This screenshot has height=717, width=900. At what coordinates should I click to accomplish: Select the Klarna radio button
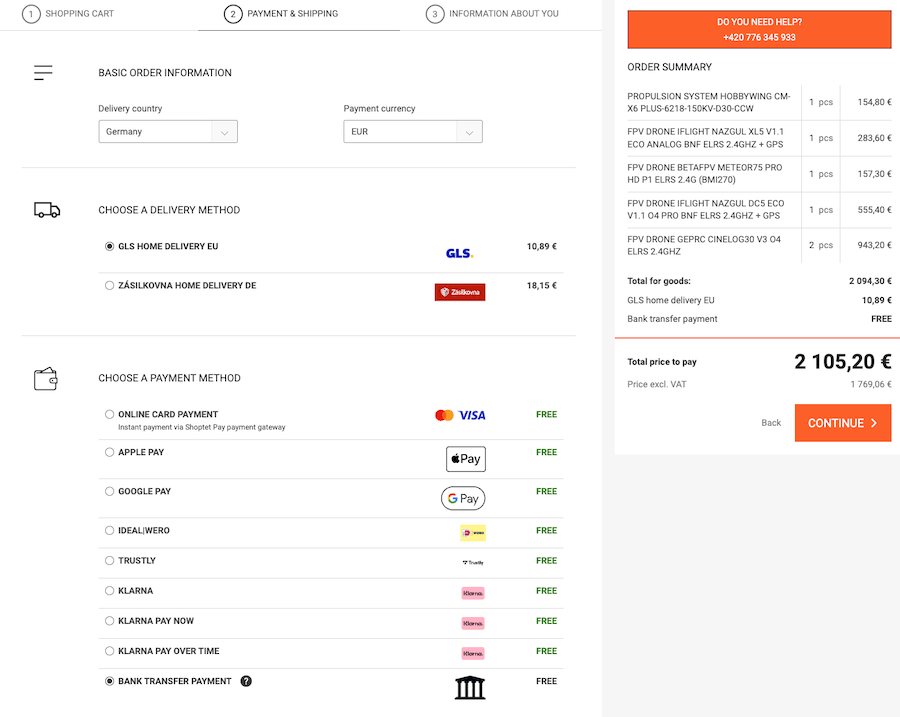point(110,591)
